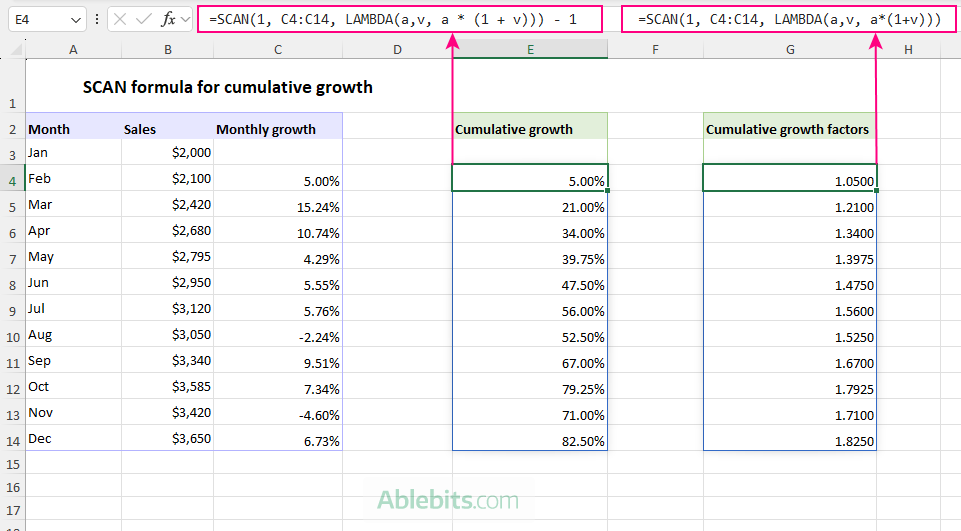Select the $2,420 sales cell
961x531 pixels.
(x=167, y=204)
